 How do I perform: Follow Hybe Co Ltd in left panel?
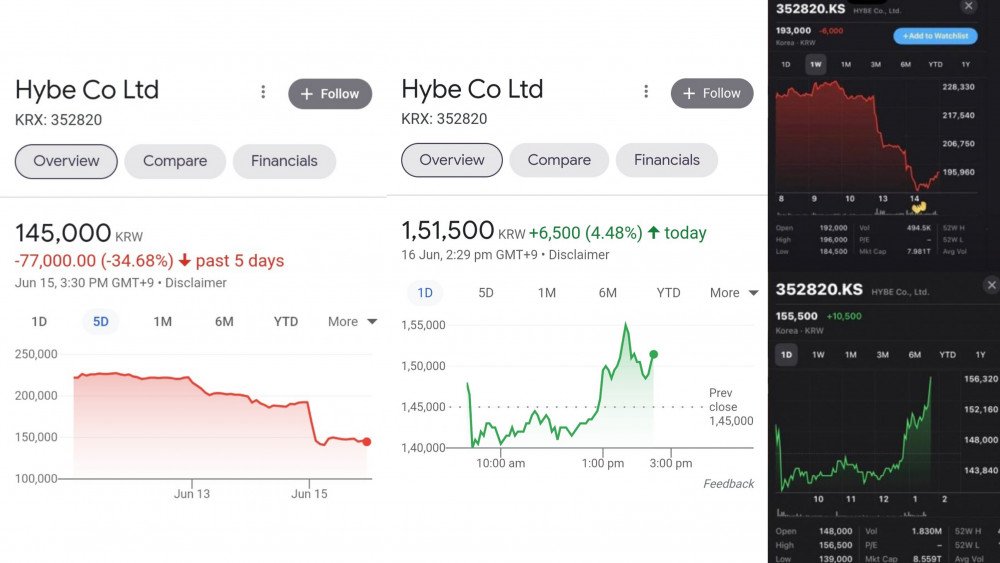(330, 94)
